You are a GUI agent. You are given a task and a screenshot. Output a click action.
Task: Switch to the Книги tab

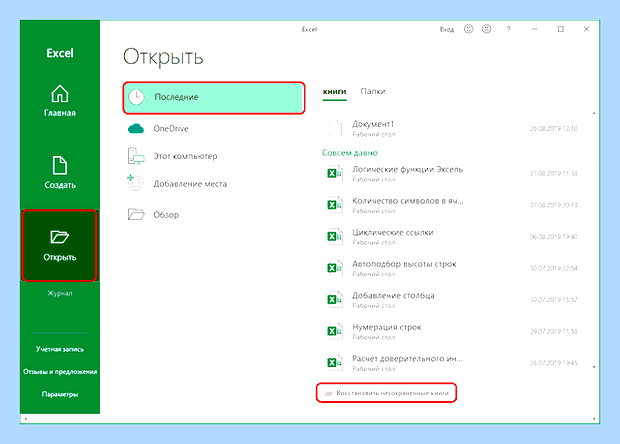pyautogui.click(x=335, y=92)
